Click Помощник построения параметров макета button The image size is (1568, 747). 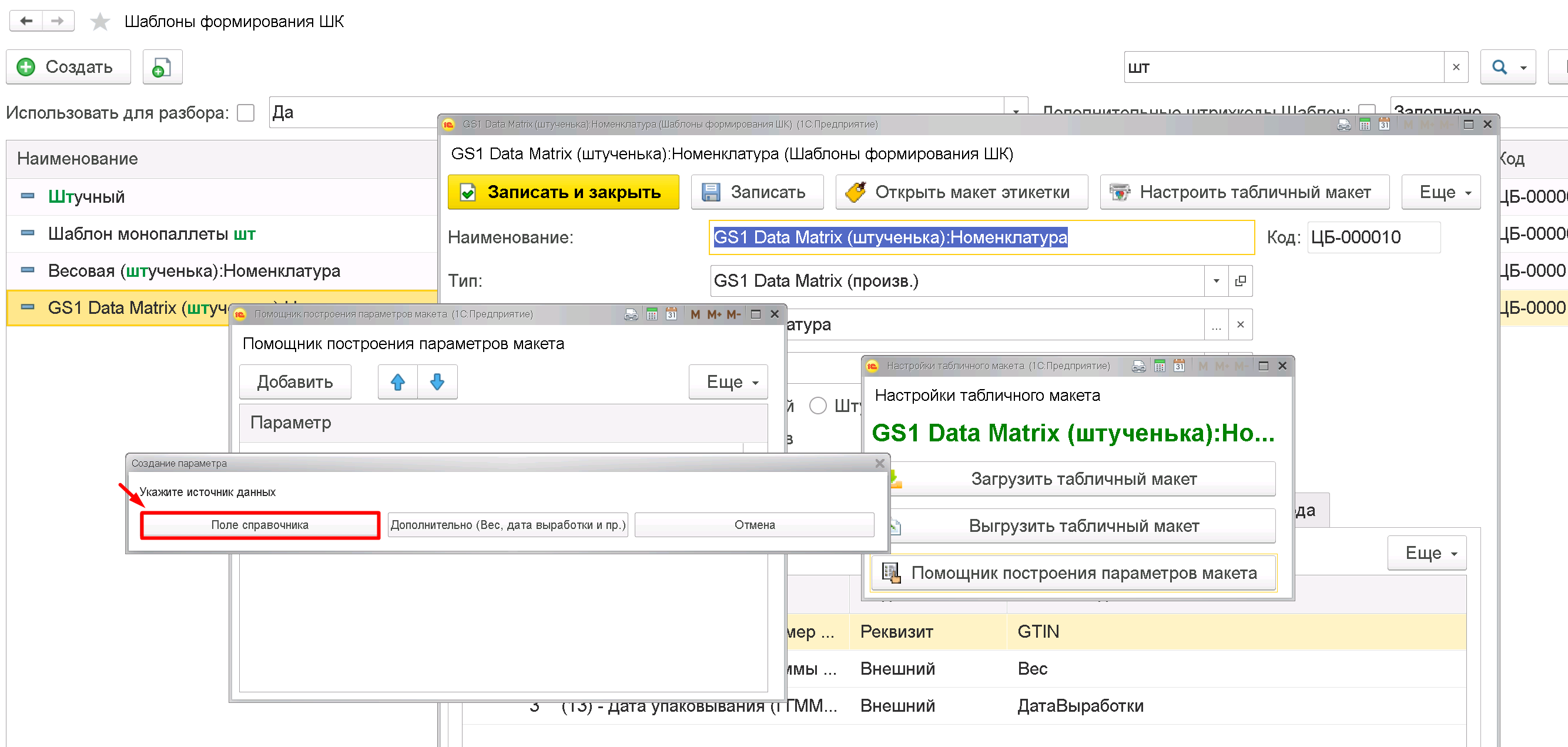(x=1074, y=573)
